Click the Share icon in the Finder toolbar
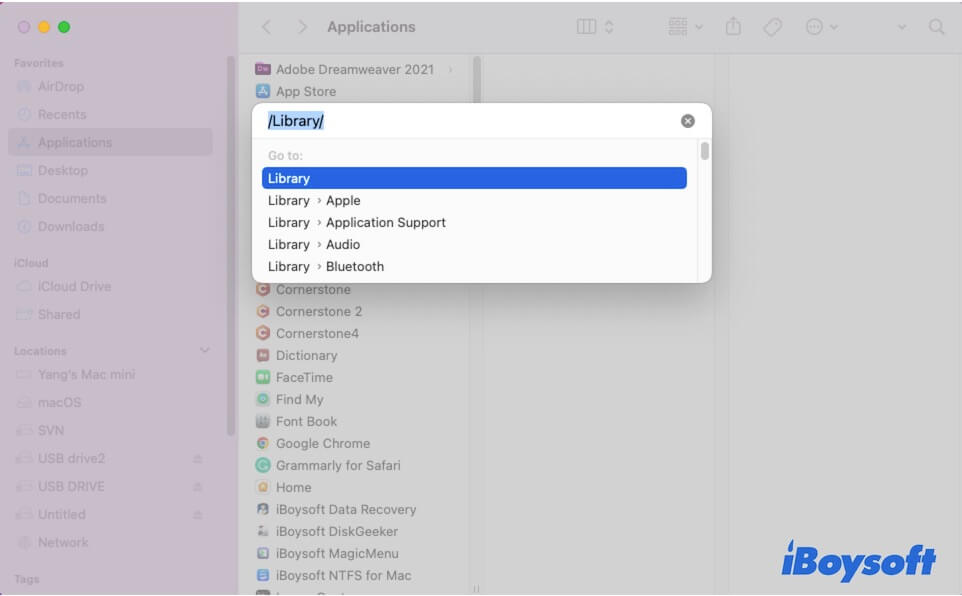Screen dimensions: 962x596 tap(733, 27)
